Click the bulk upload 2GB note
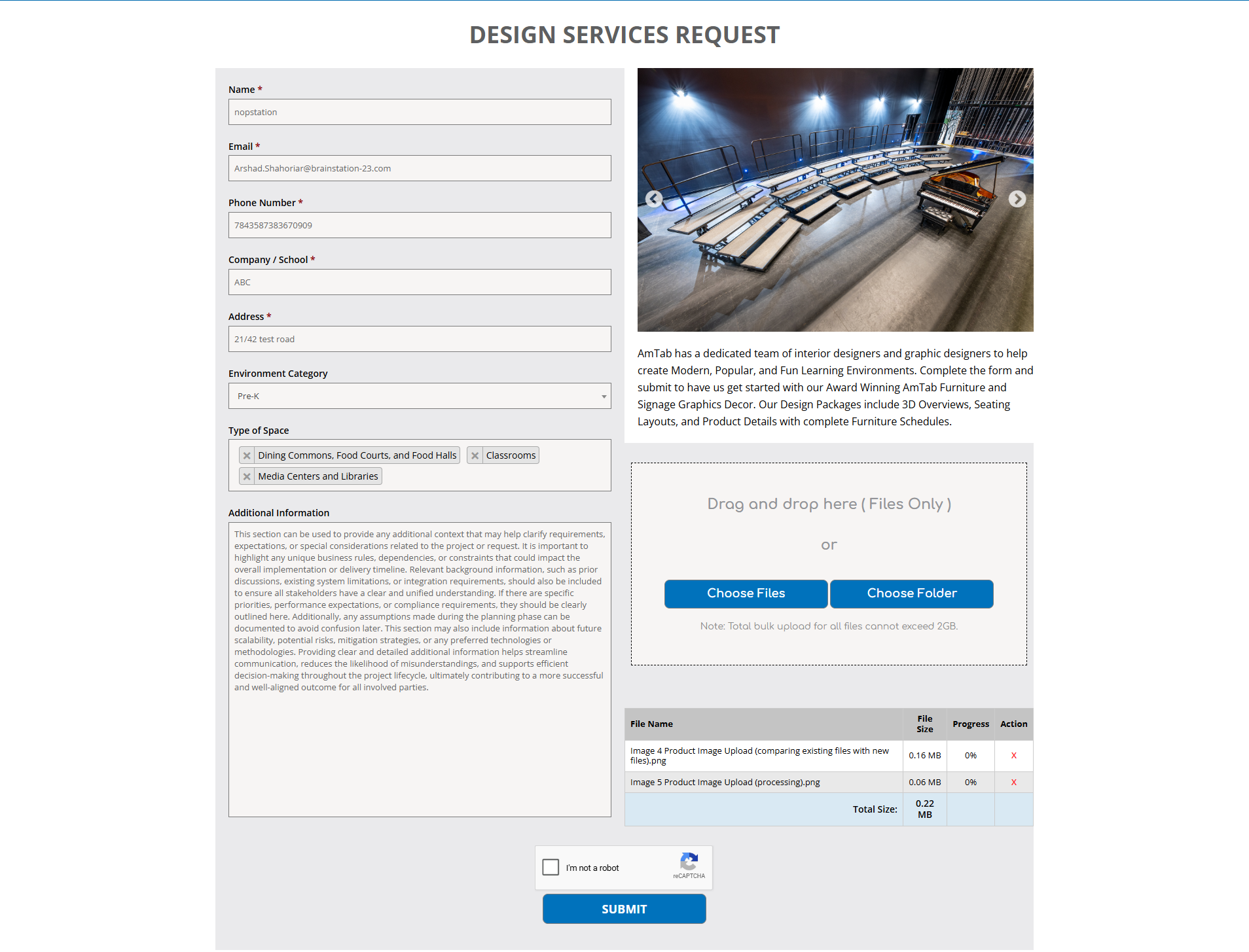Image resolution: width=1249 pixels, height=952 pixels. coord(829,626)
